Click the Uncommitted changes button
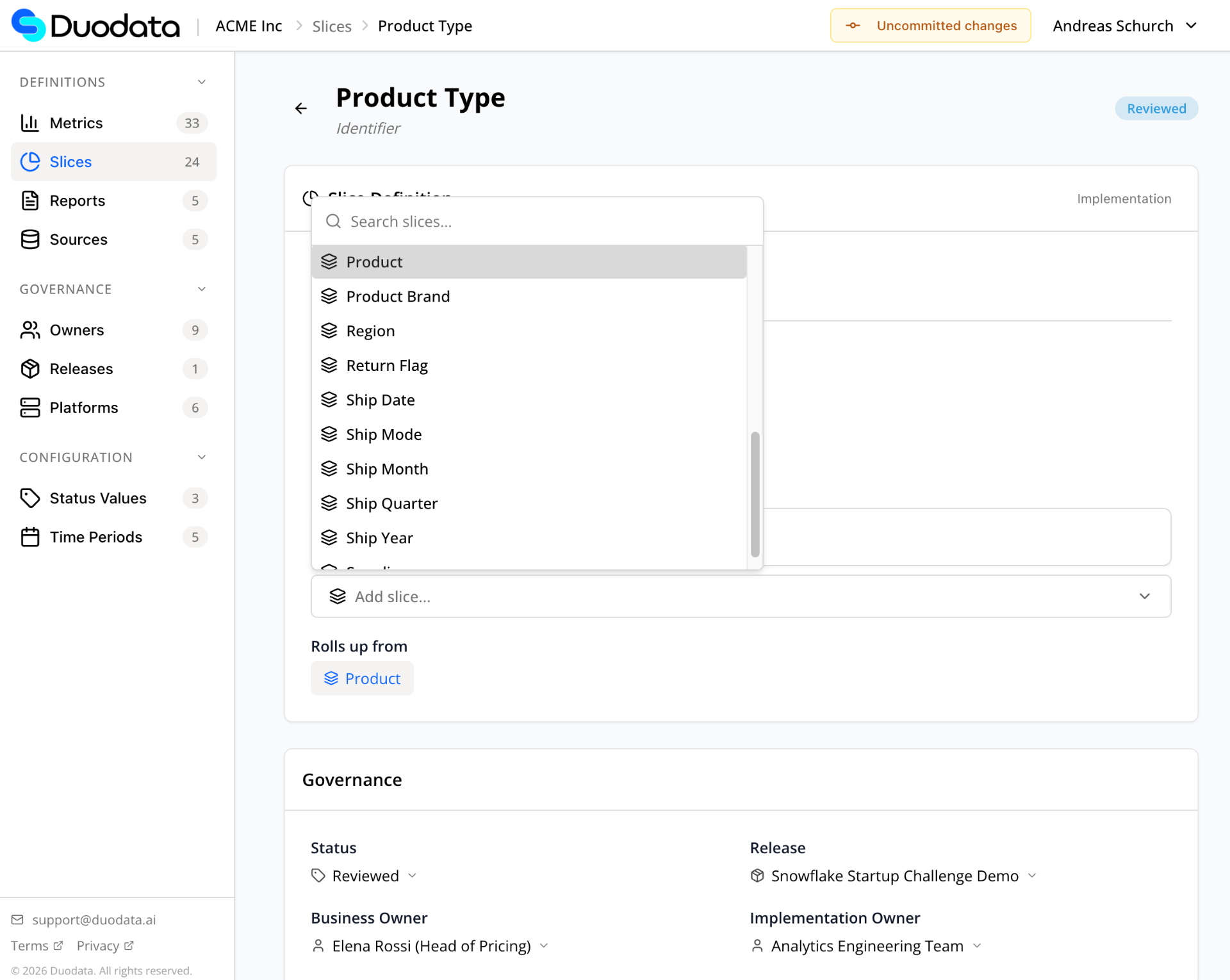Viewport: 1230px width, 980px height. [x=930, y=26]
